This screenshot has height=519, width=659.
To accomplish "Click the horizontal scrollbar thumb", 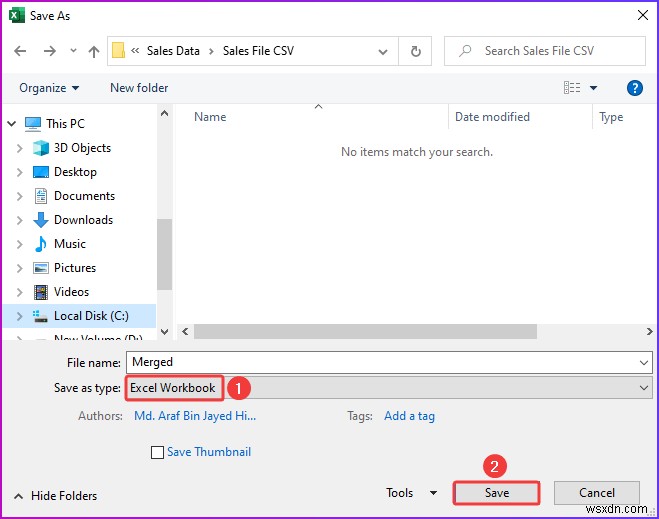I will point(365,332).
